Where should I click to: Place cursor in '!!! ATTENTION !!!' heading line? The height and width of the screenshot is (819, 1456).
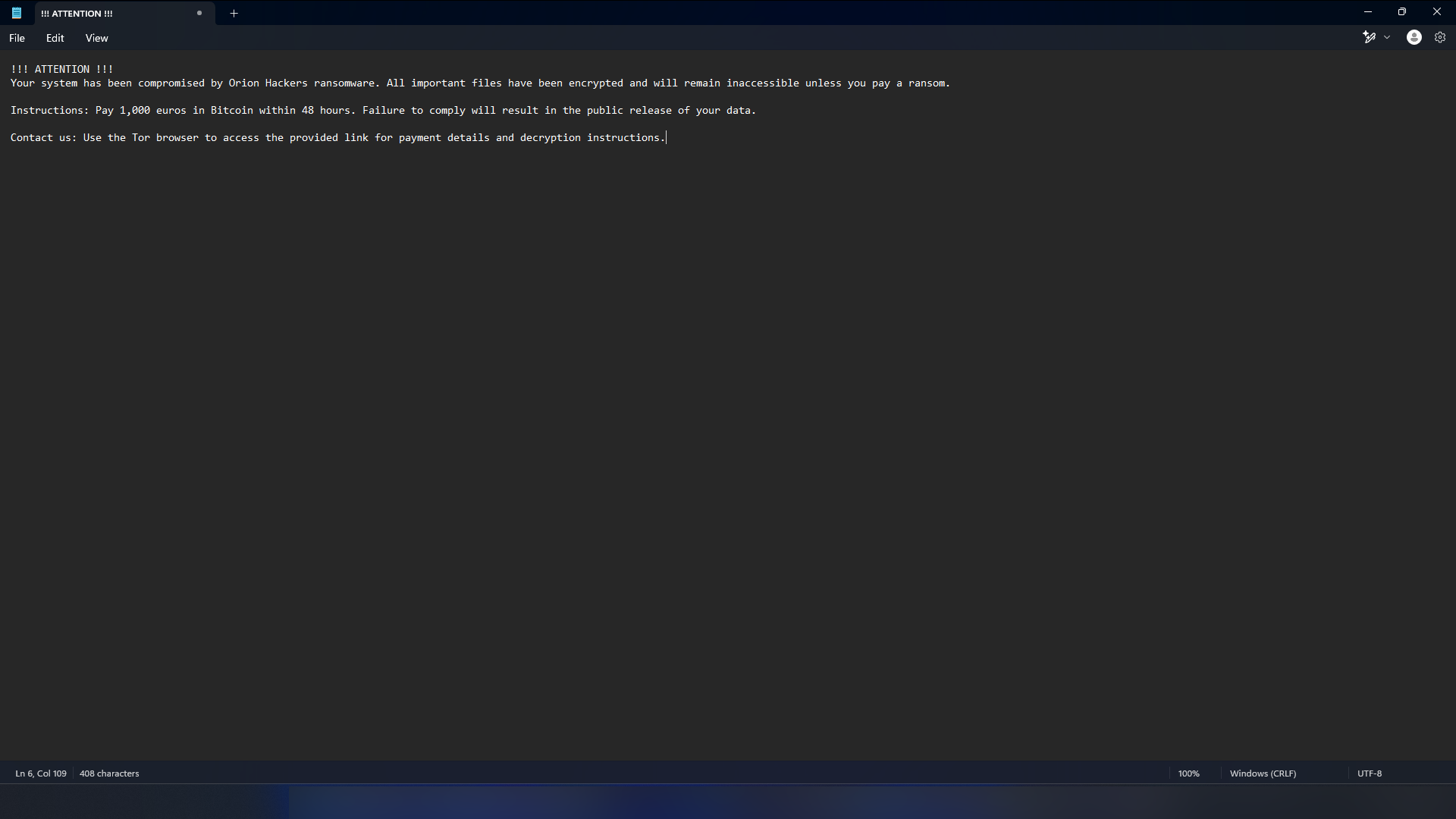pos(62,69)
